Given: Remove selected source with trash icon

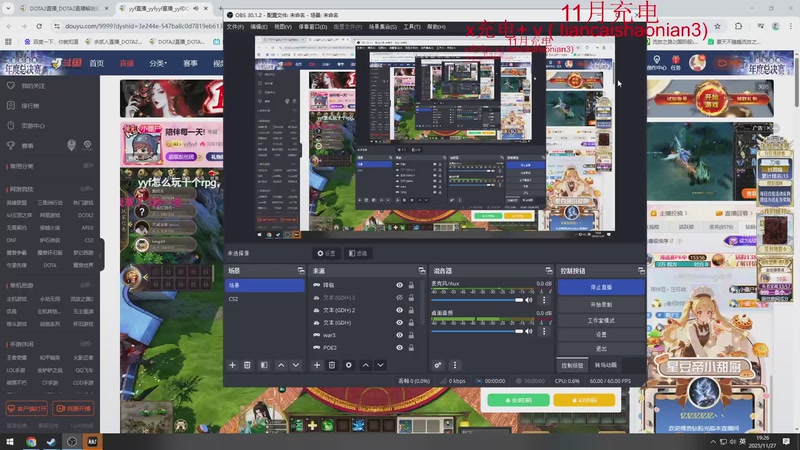Looking at the screenshot, I should click(x=332, y=365).
